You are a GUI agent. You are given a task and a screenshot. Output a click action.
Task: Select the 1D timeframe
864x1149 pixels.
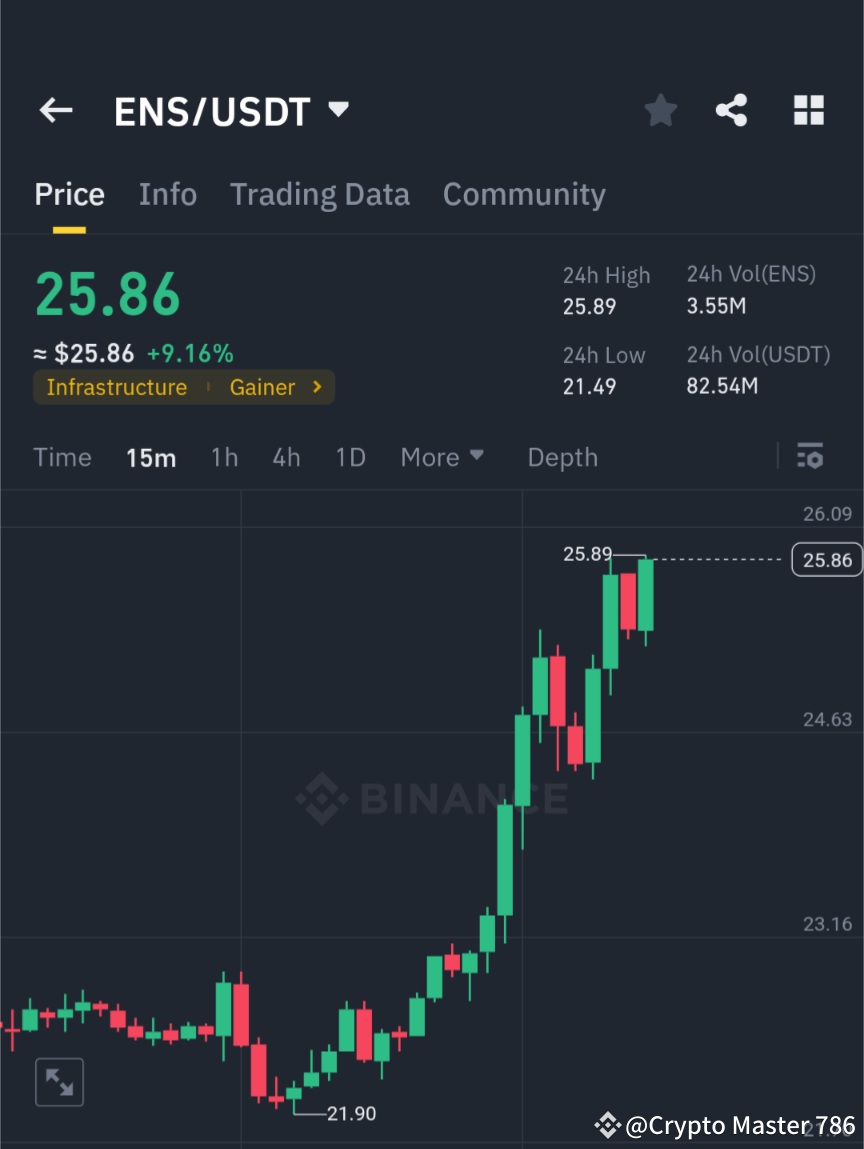[350, 457]
